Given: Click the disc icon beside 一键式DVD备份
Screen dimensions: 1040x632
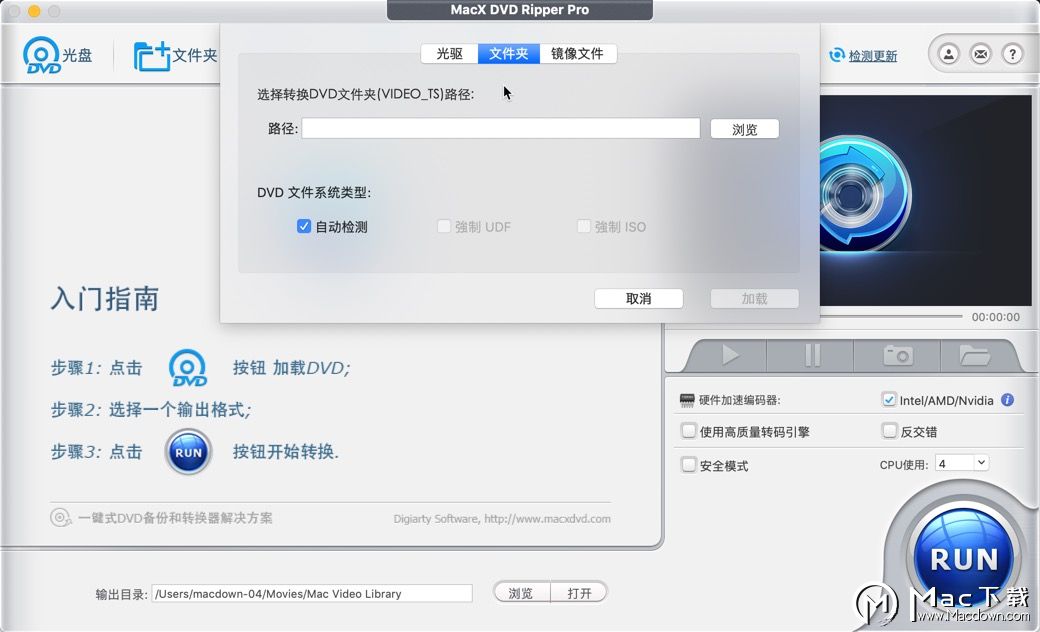Looking at the screenshot, I should (60, 517).
